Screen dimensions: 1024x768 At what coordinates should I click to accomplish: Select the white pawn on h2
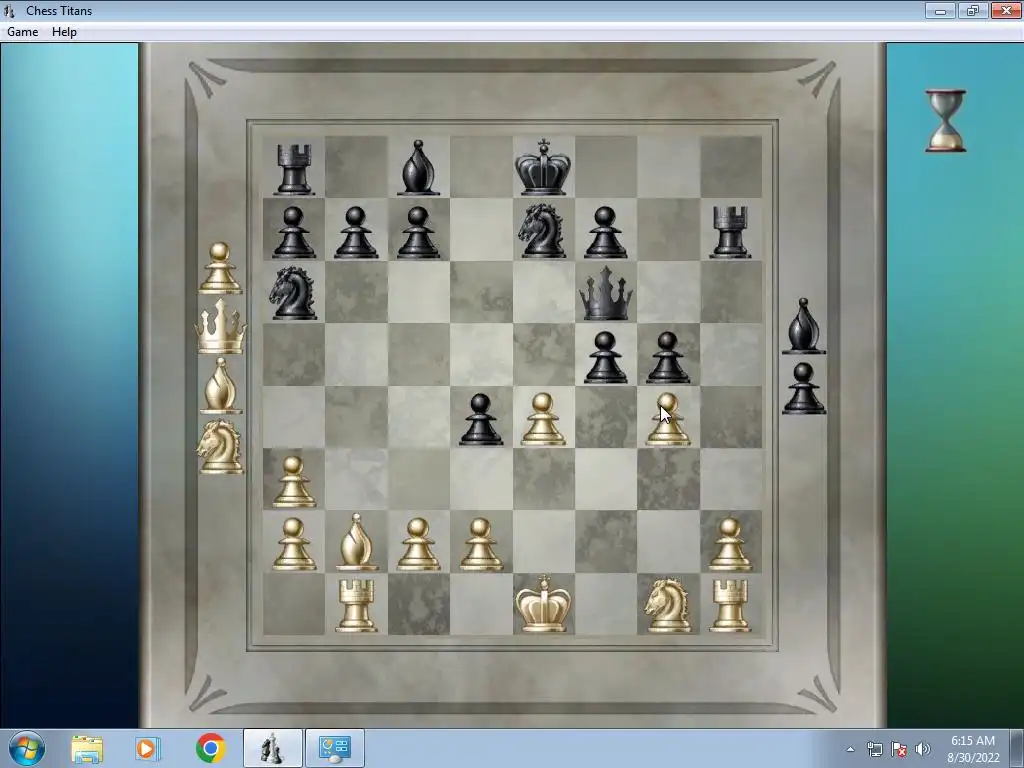coord(730,544)
